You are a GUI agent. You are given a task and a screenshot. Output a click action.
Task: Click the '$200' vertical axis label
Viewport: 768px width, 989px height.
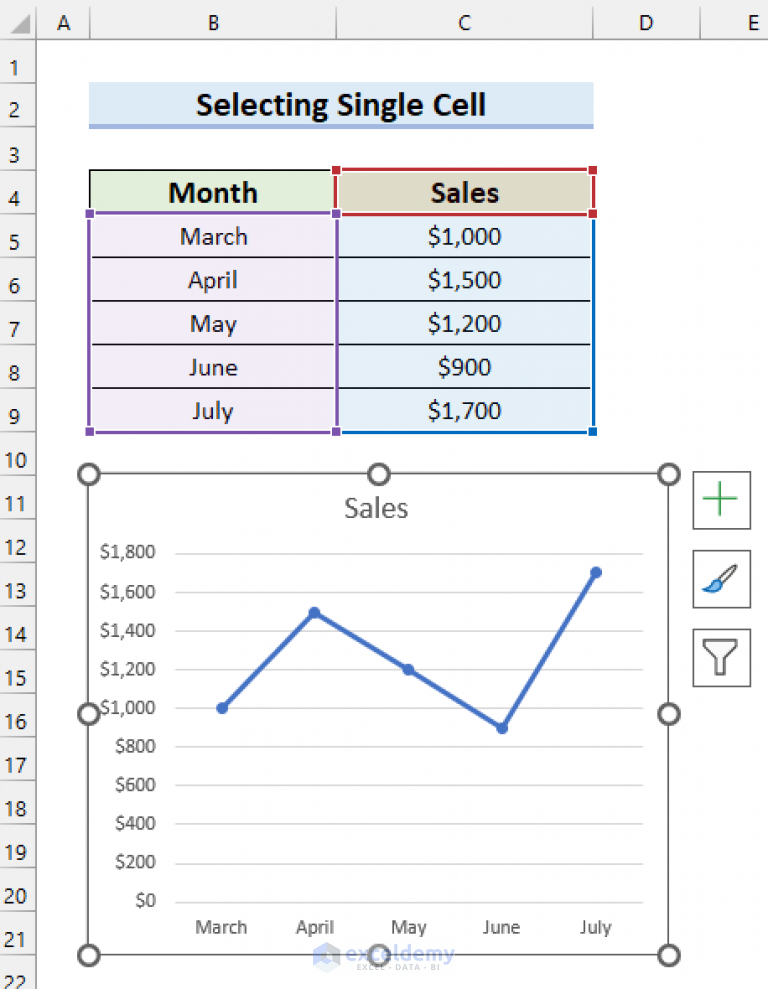coord(135,862)
